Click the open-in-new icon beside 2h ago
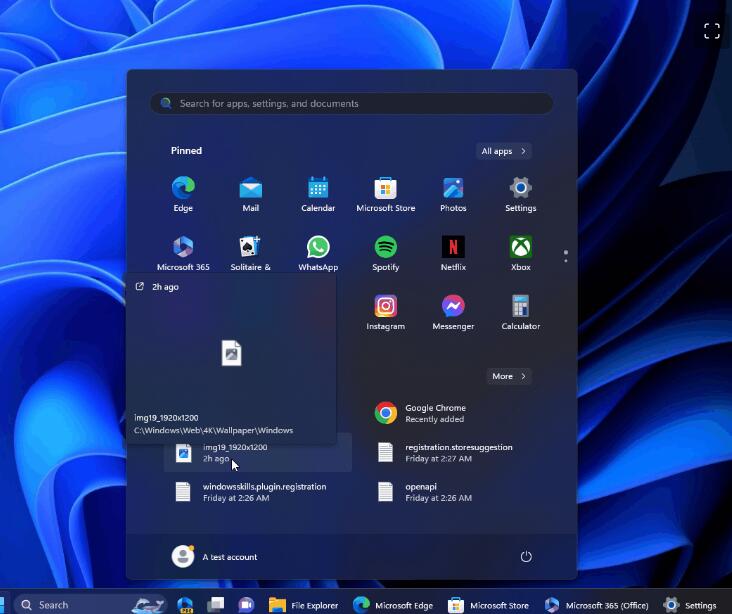This screenshot has height=614, width=732. [x=140, y=286]
